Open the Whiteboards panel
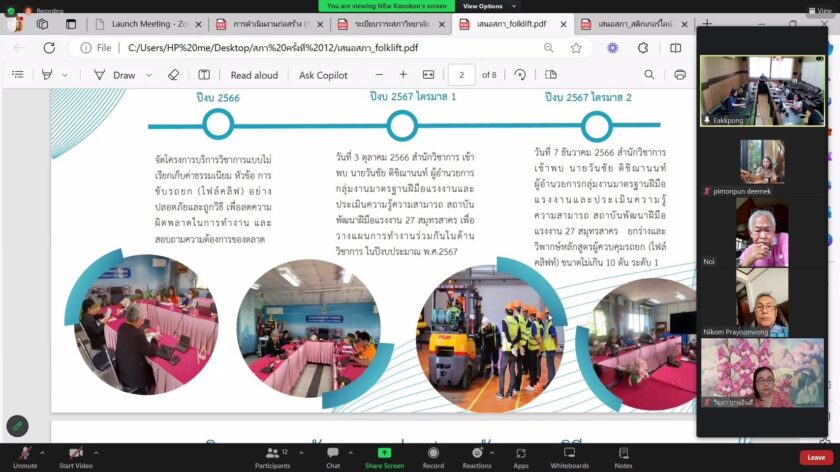 (569, 455)
